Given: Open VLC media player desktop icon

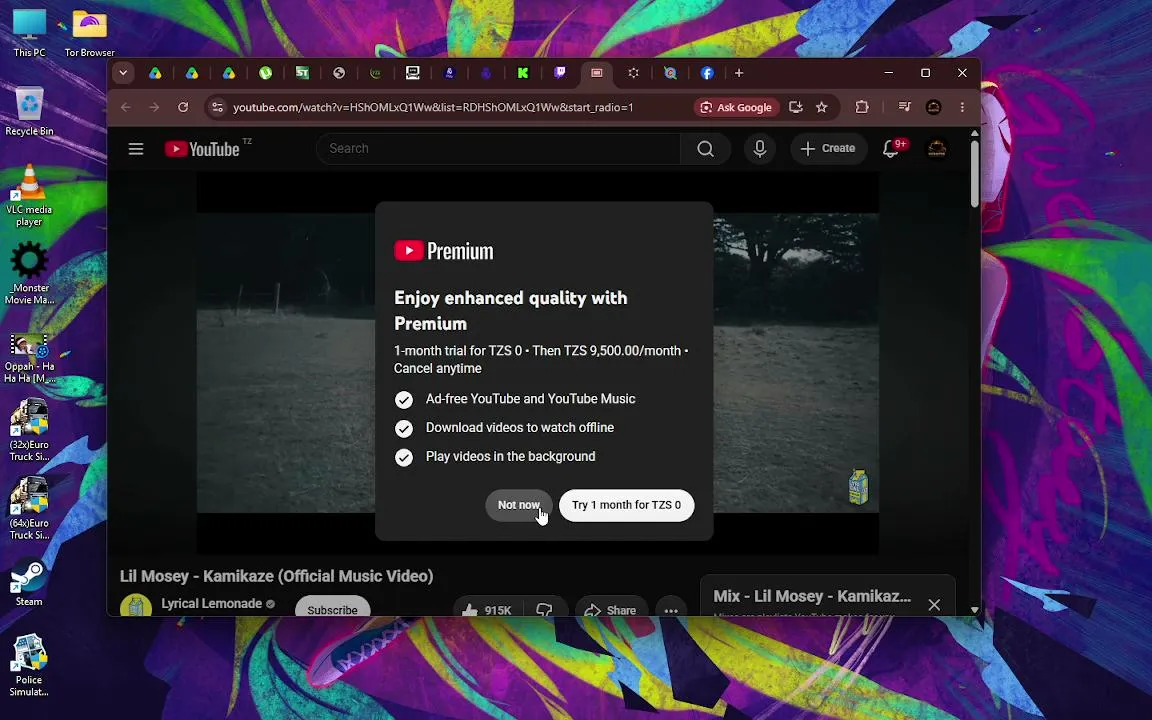Looking at the screenshot, I should coord(29,195).
